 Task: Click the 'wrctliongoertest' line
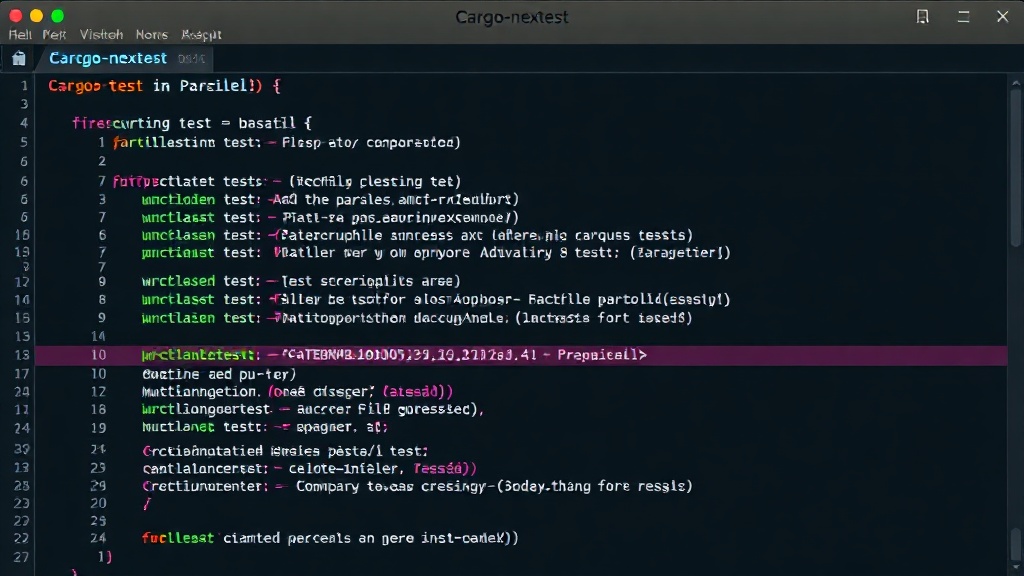coord(313,409)
